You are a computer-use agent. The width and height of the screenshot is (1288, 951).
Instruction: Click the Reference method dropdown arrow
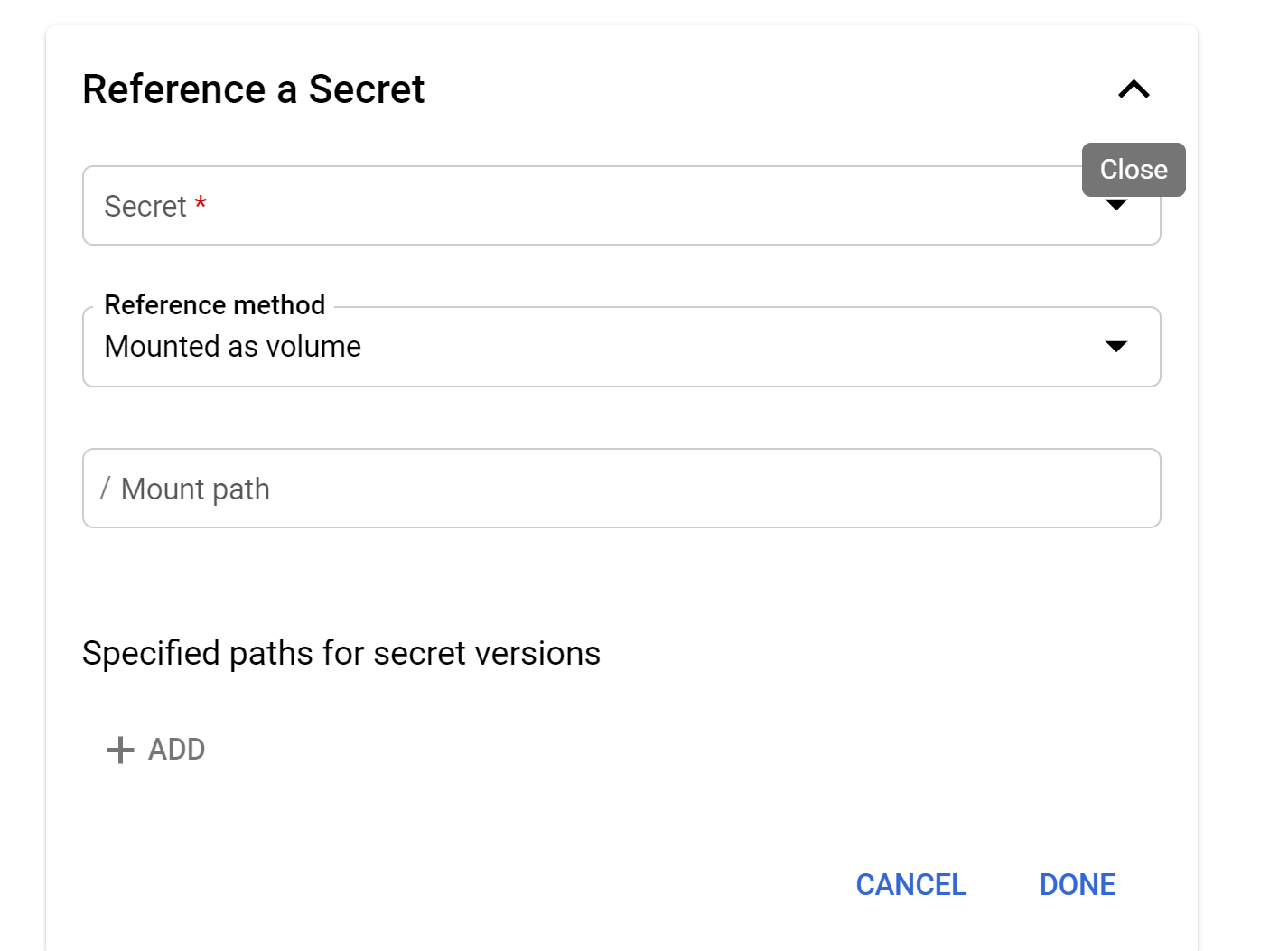(x=1116, y=347)
